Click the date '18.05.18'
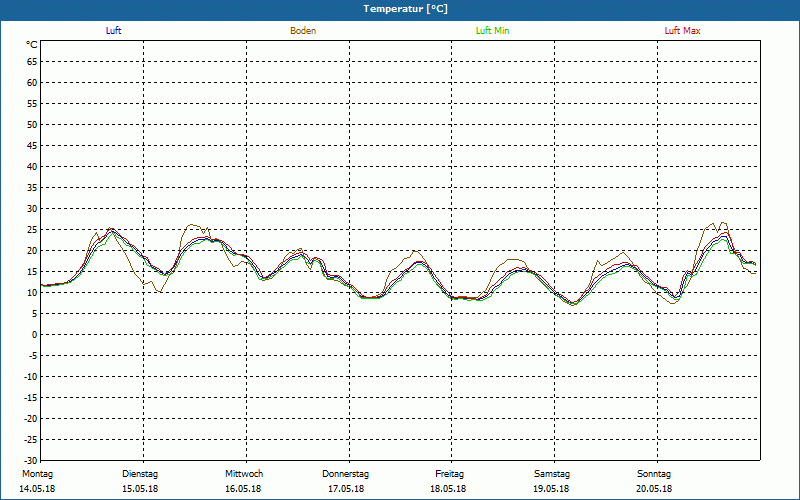Screen dimensions: 800x500 pyautogui.click(x=448, y=489)
